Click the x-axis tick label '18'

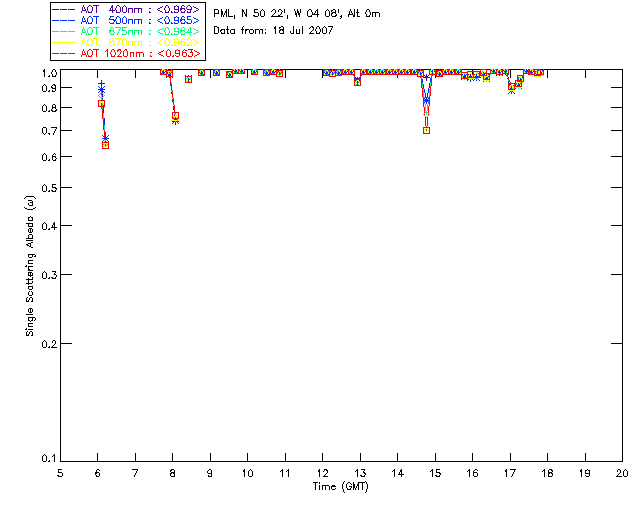tap(547, 473)
